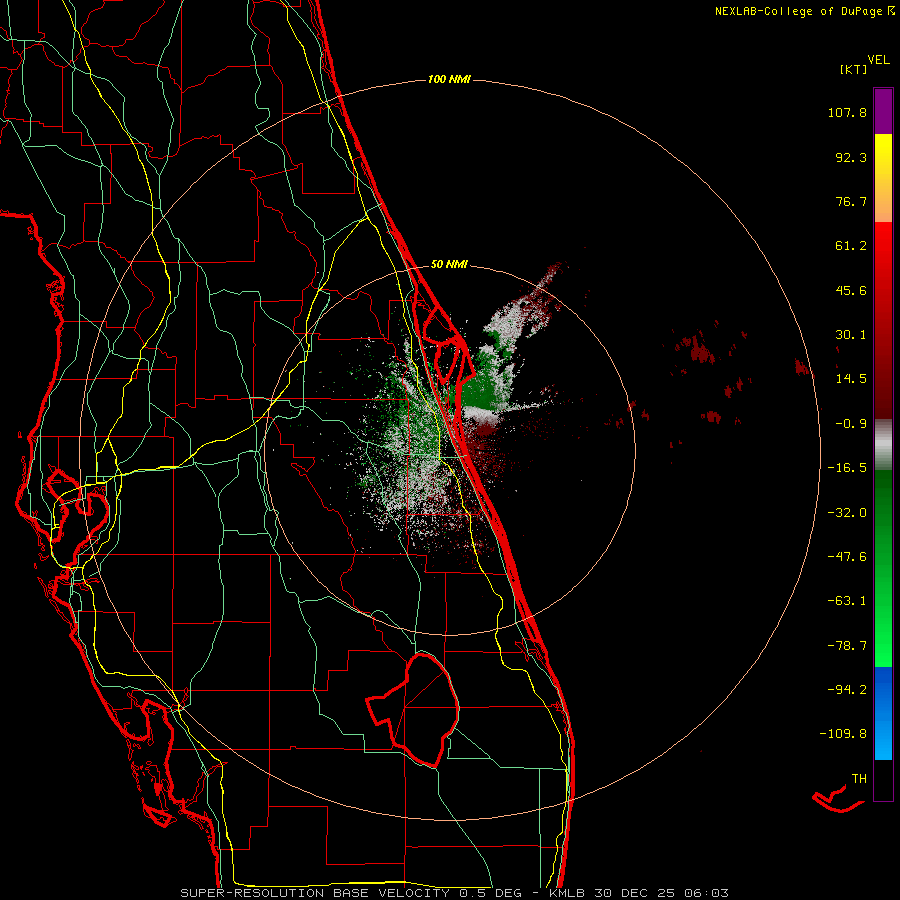Click the Lake Okeechobee outline on the map

click(x=414, y=709)
